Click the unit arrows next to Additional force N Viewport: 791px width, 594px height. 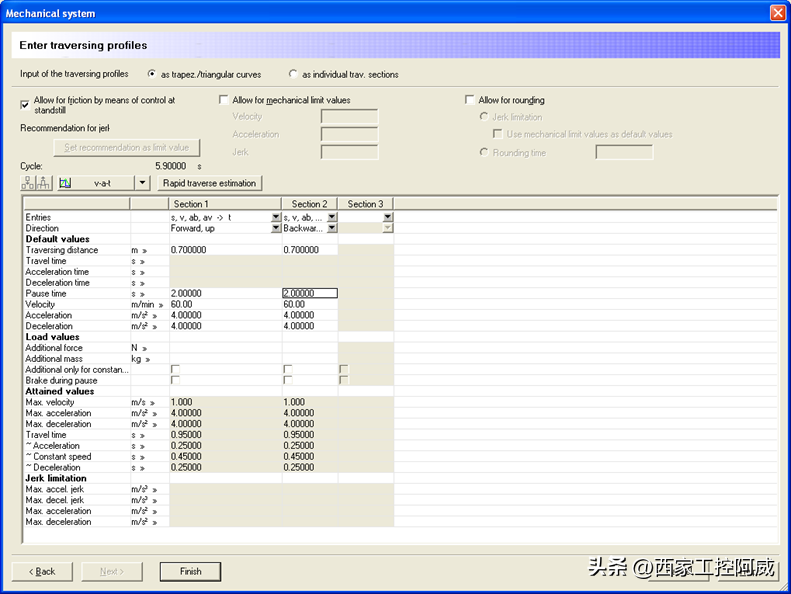pos(144,348)
